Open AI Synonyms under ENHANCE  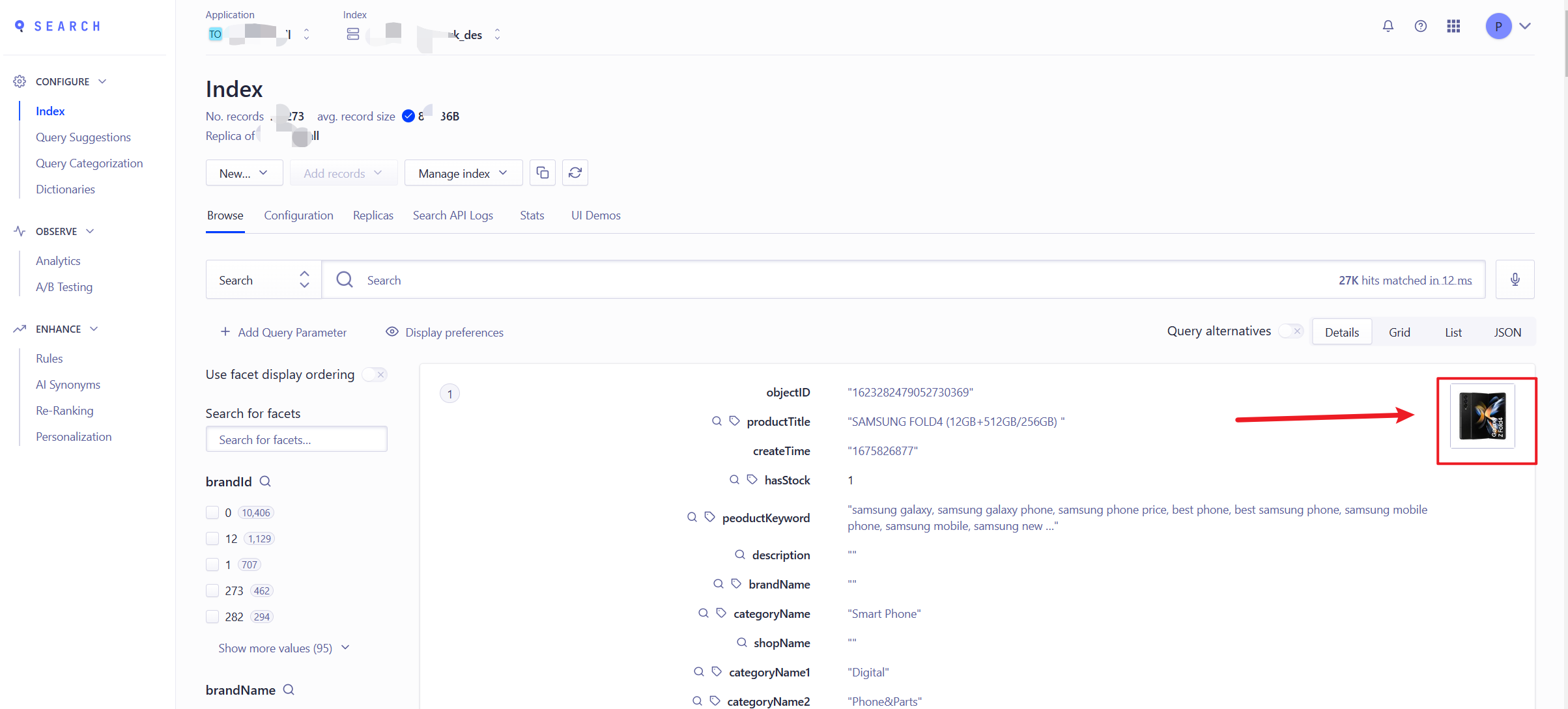(68, 384)
